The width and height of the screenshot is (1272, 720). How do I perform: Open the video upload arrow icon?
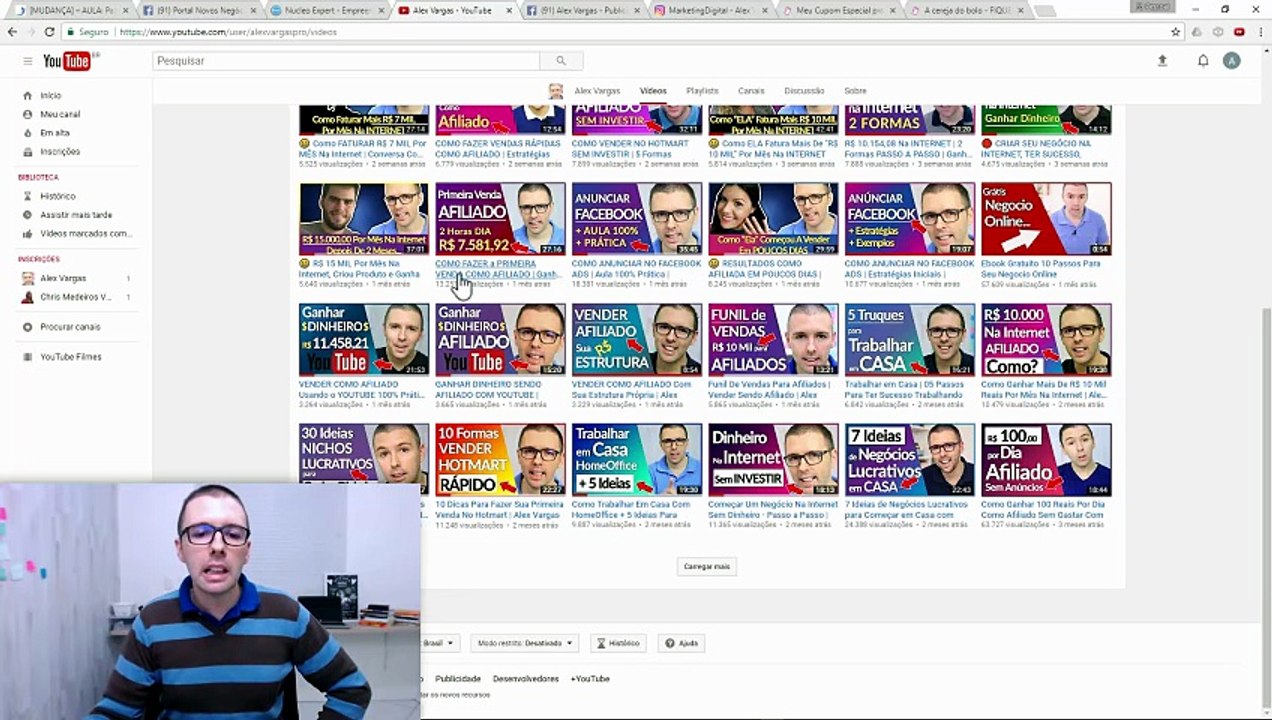pos(1162,61)
